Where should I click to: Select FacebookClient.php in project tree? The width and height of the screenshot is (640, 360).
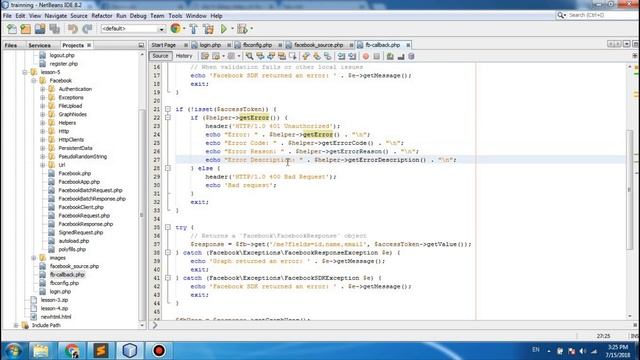pos(81,207)
